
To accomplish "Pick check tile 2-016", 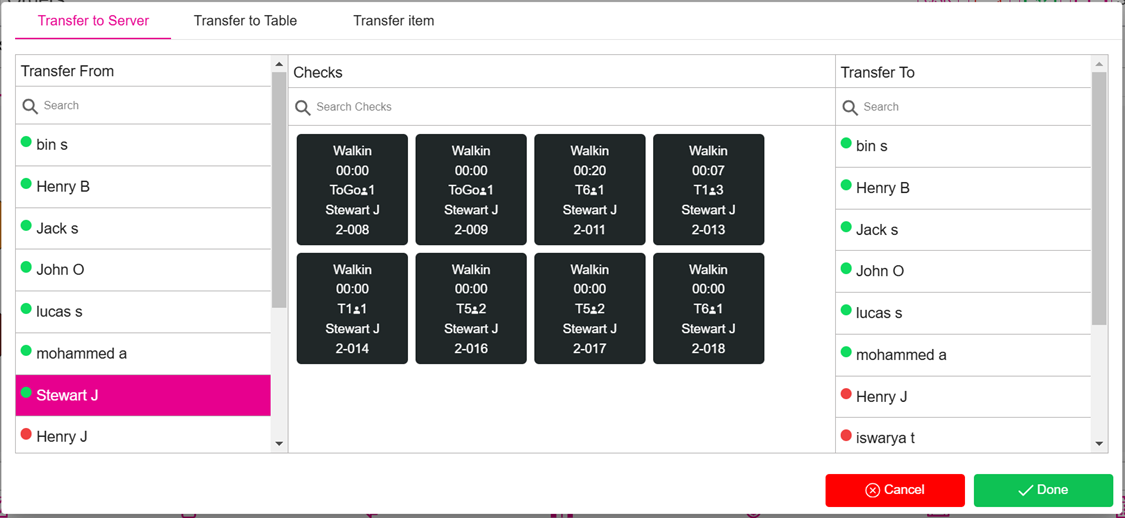I will (471, 309).
